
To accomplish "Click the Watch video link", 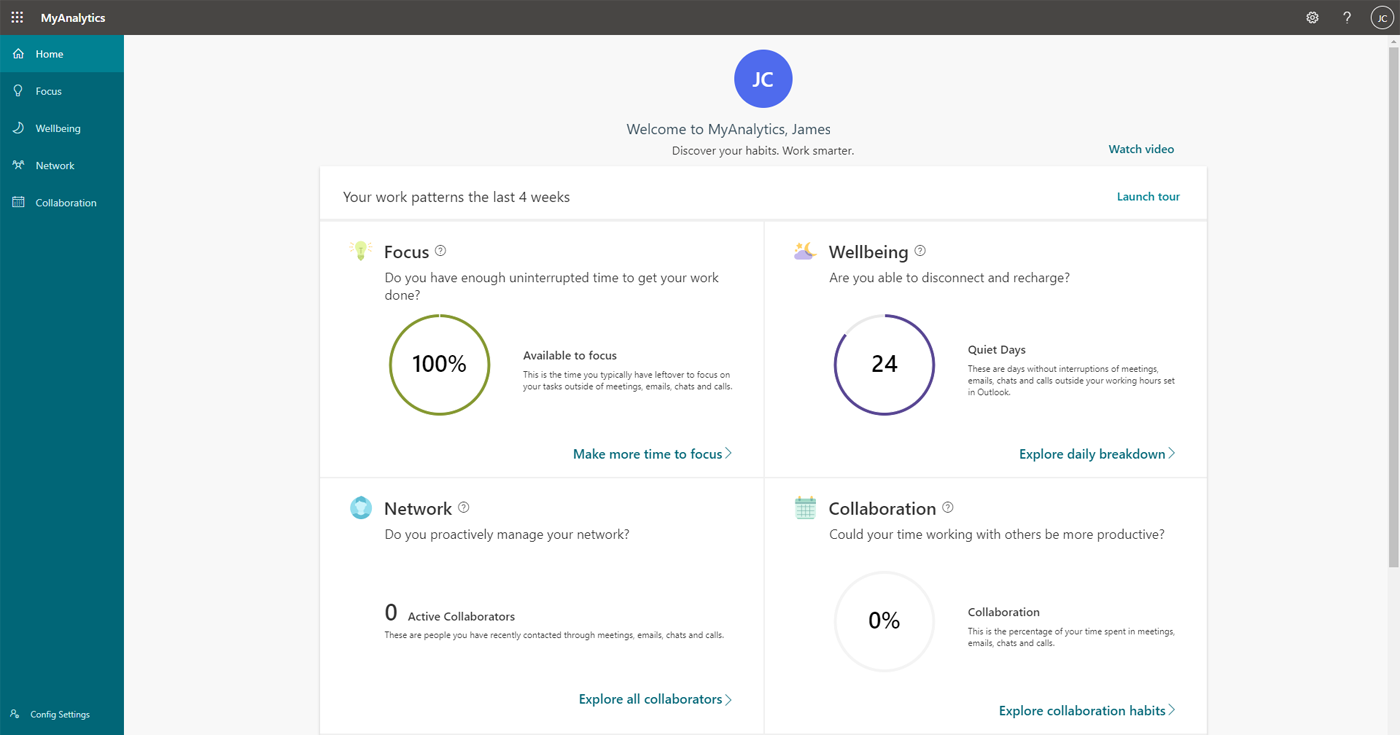I will click(1141, 148).
